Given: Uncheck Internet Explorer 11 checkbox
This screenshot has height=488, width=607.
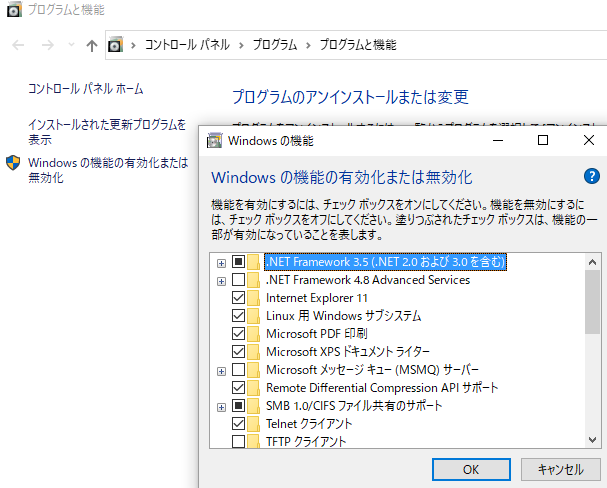Looking at the screenshot, I should [x=238, y=298].
